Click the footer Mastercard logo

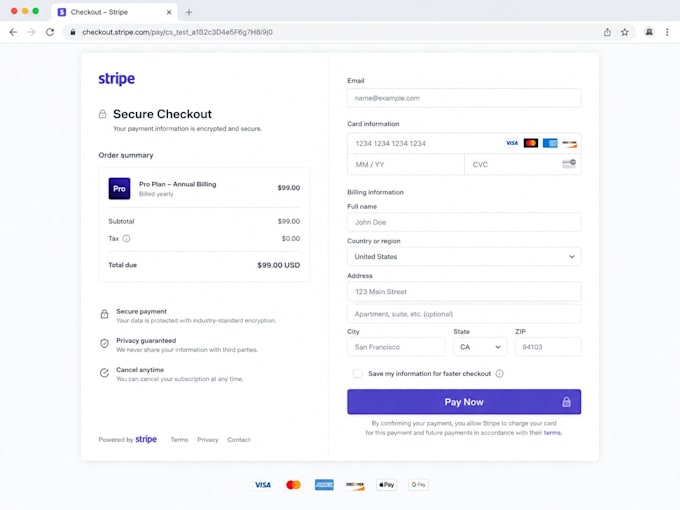click(x=294, y=485)
